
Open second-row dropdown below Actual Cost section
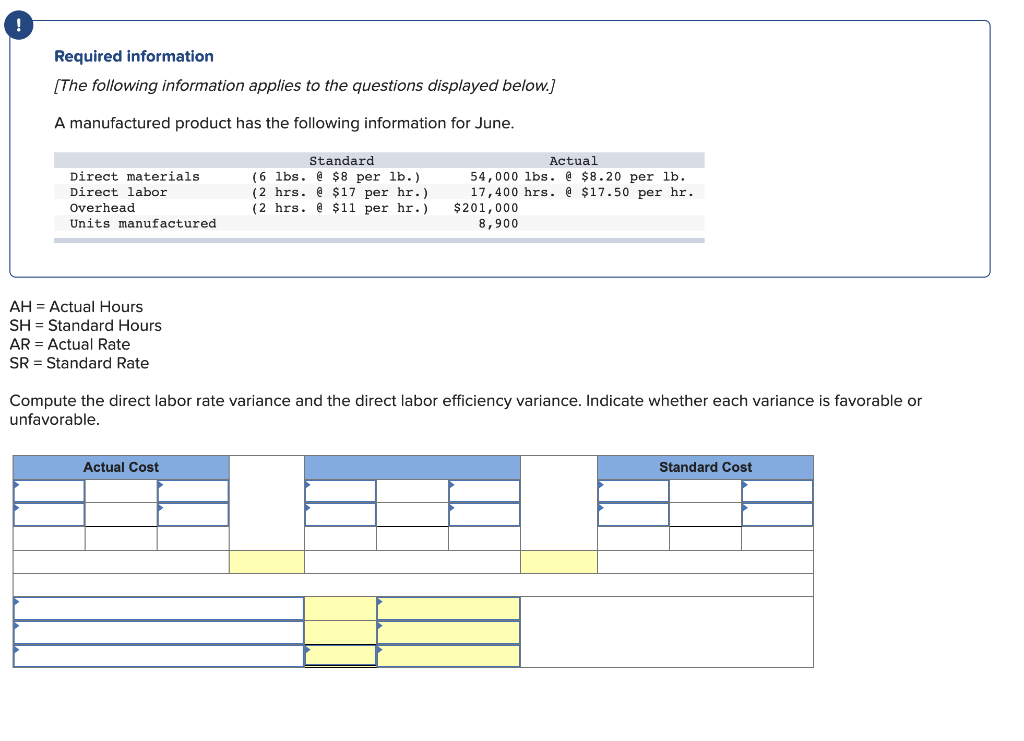50,513
